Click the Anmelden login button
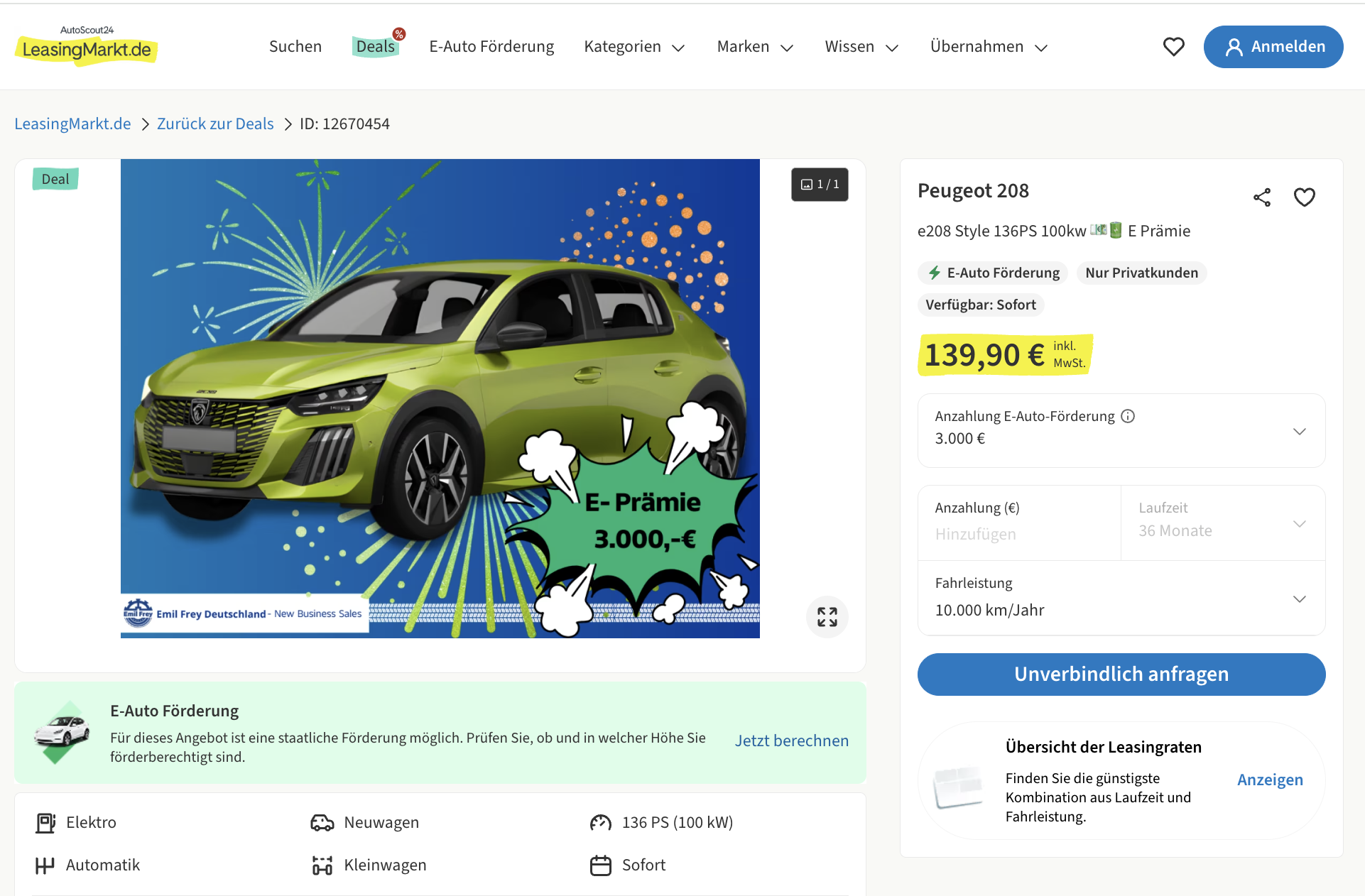Screen dimensions: 1365x896 coord(1273,47)
